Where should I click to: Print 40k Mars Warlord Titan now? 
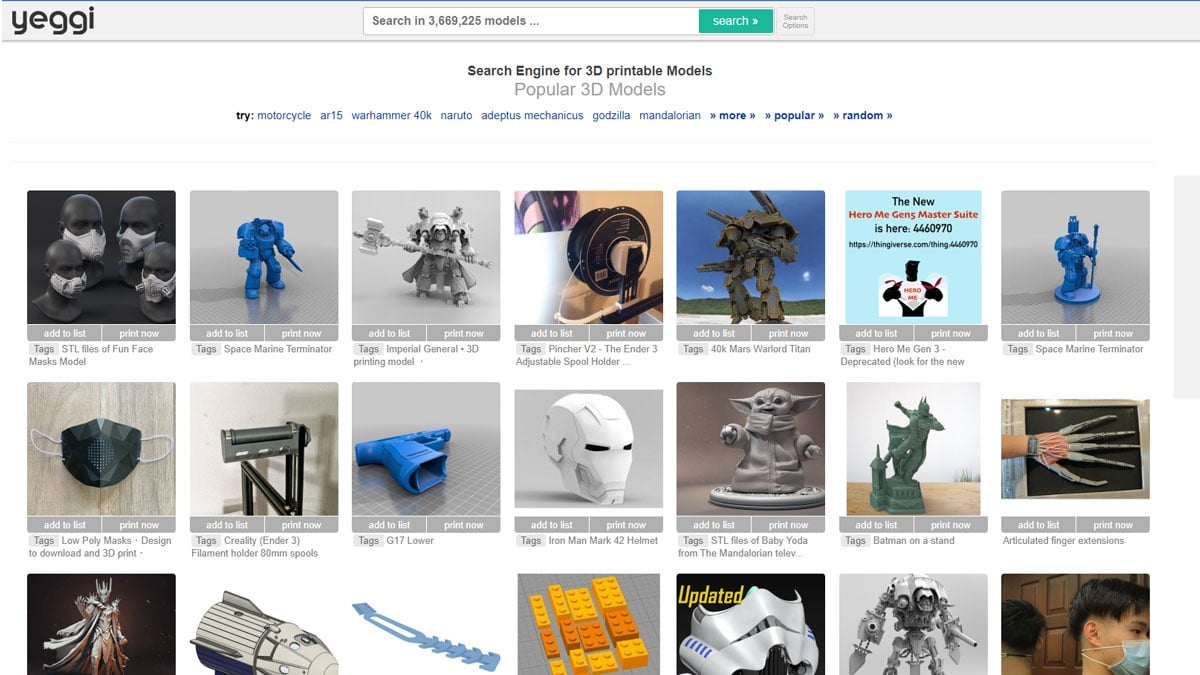pyautogui.click(x=789, y=334)
